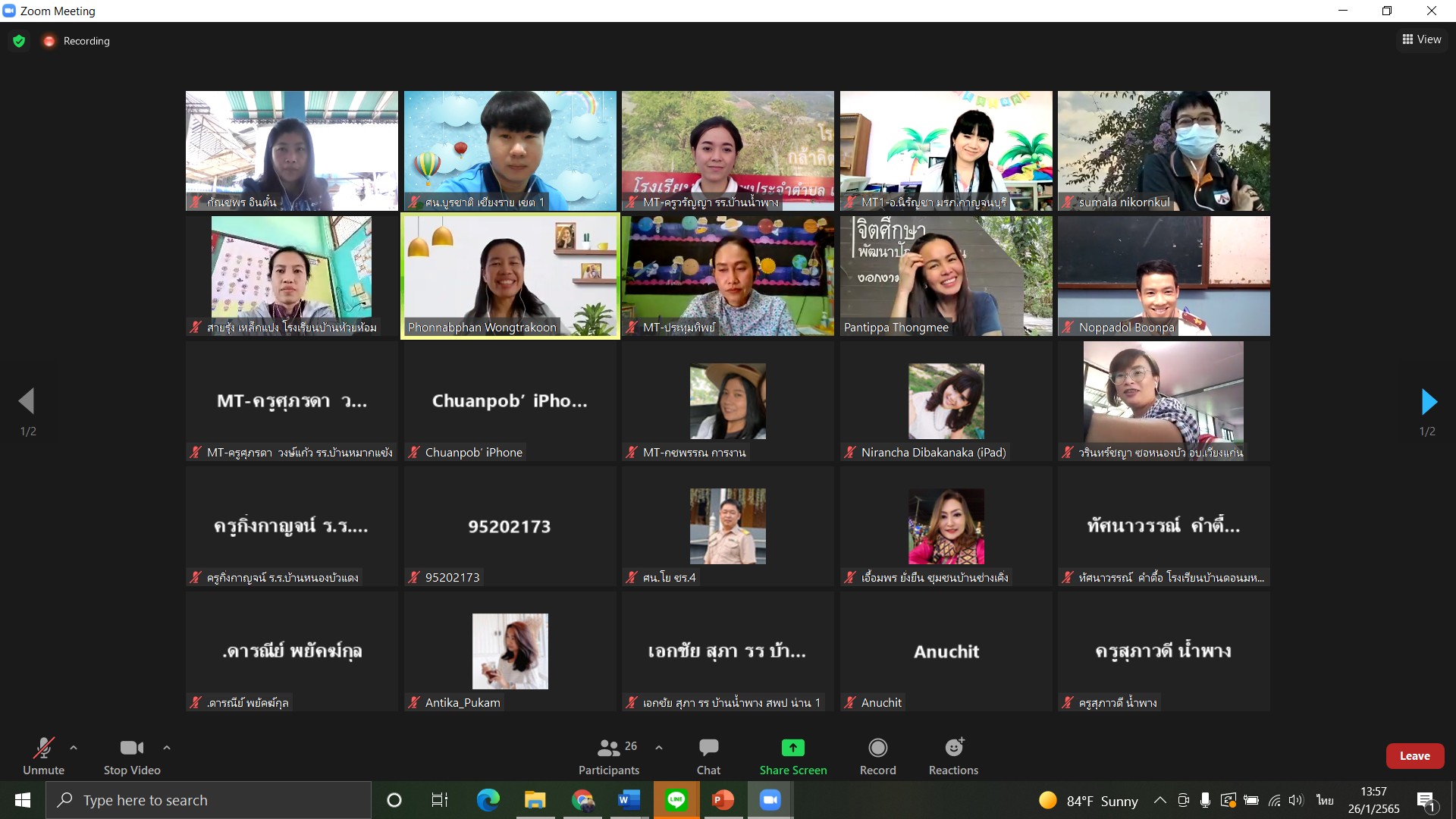Expand audio options arrow next to Unmute
The image size is (1456, 819).
[x=74, y=748]
